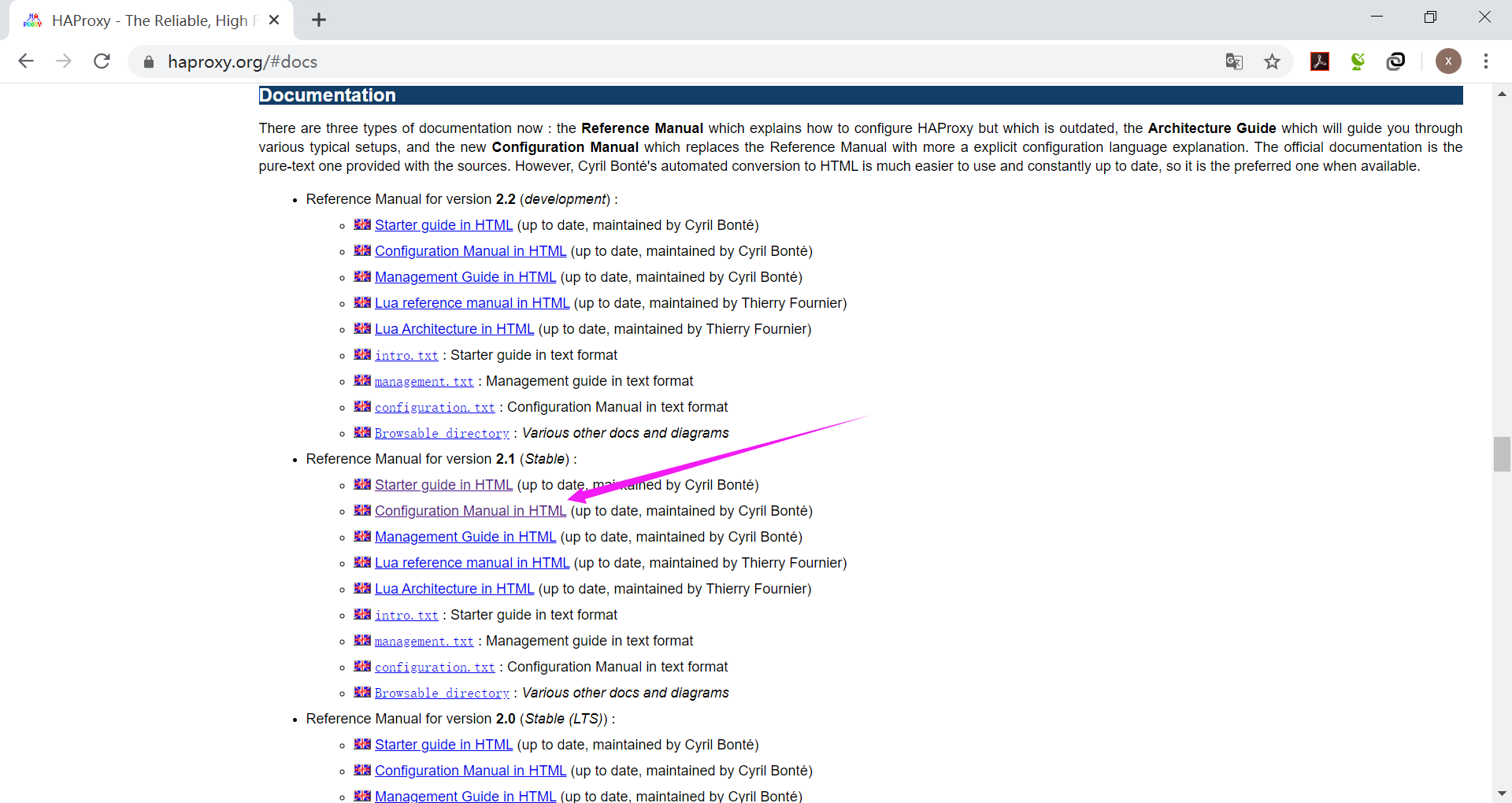Open version 2.2 Starter guide in HTML
Image resolution: width=1512 pixels, height=803 pixels.
click(443, 225)
